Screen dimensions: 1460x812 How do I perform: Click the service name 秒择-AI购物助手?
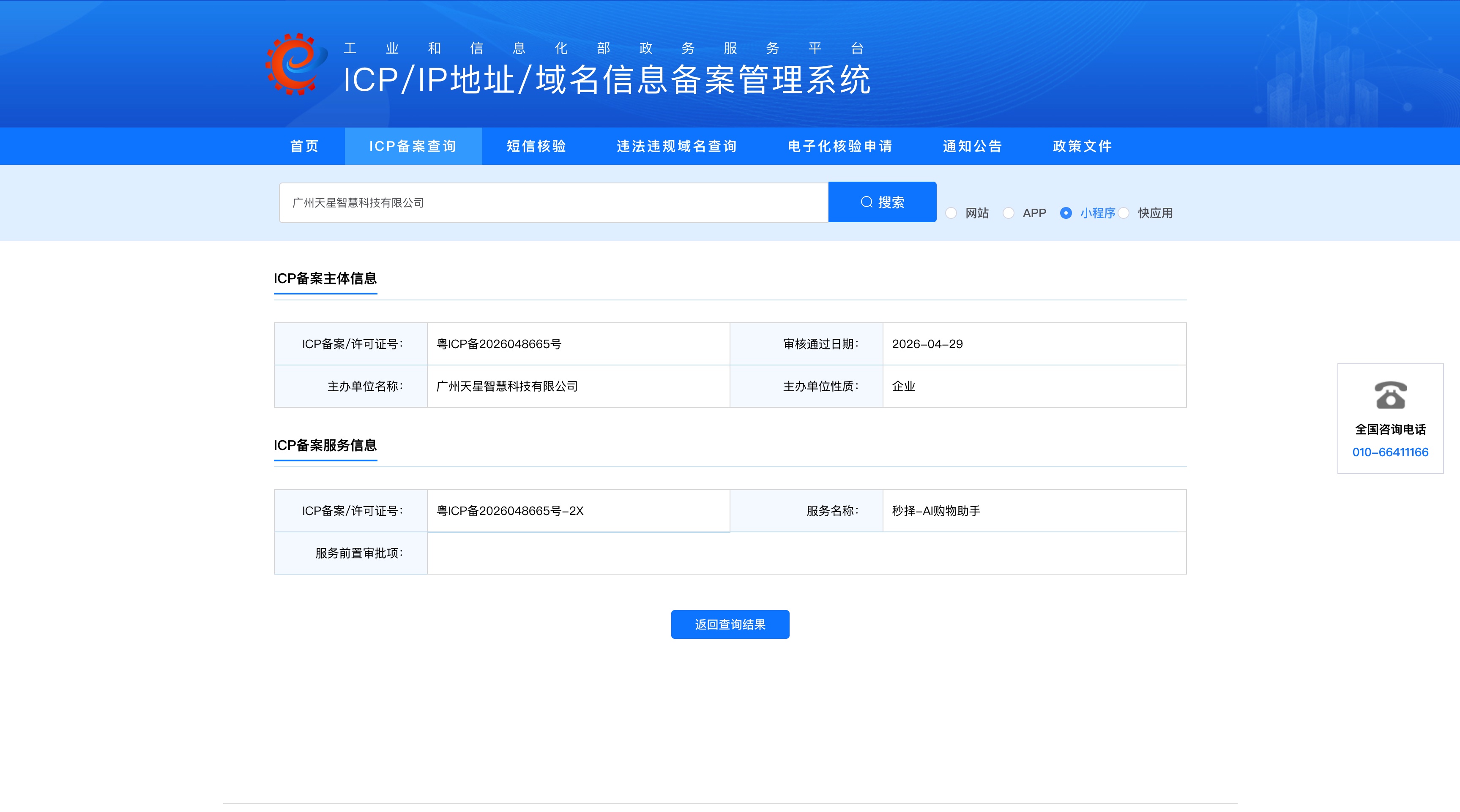point(936,511)
